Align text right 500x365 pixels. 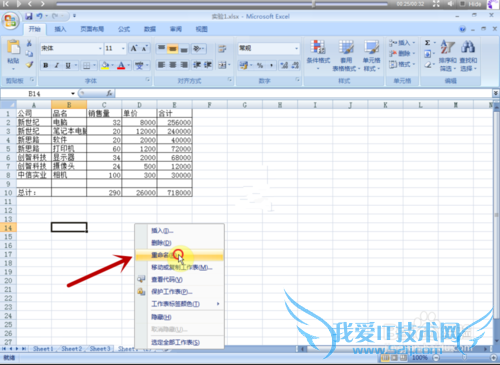[x=184, y=65]
